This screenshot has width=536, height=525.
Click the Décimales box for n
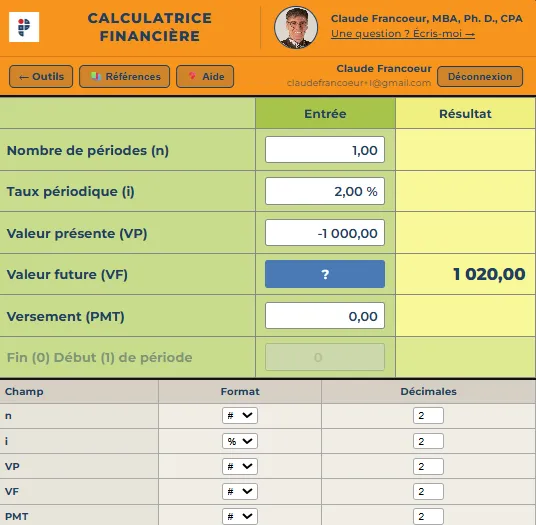(428, 416)
